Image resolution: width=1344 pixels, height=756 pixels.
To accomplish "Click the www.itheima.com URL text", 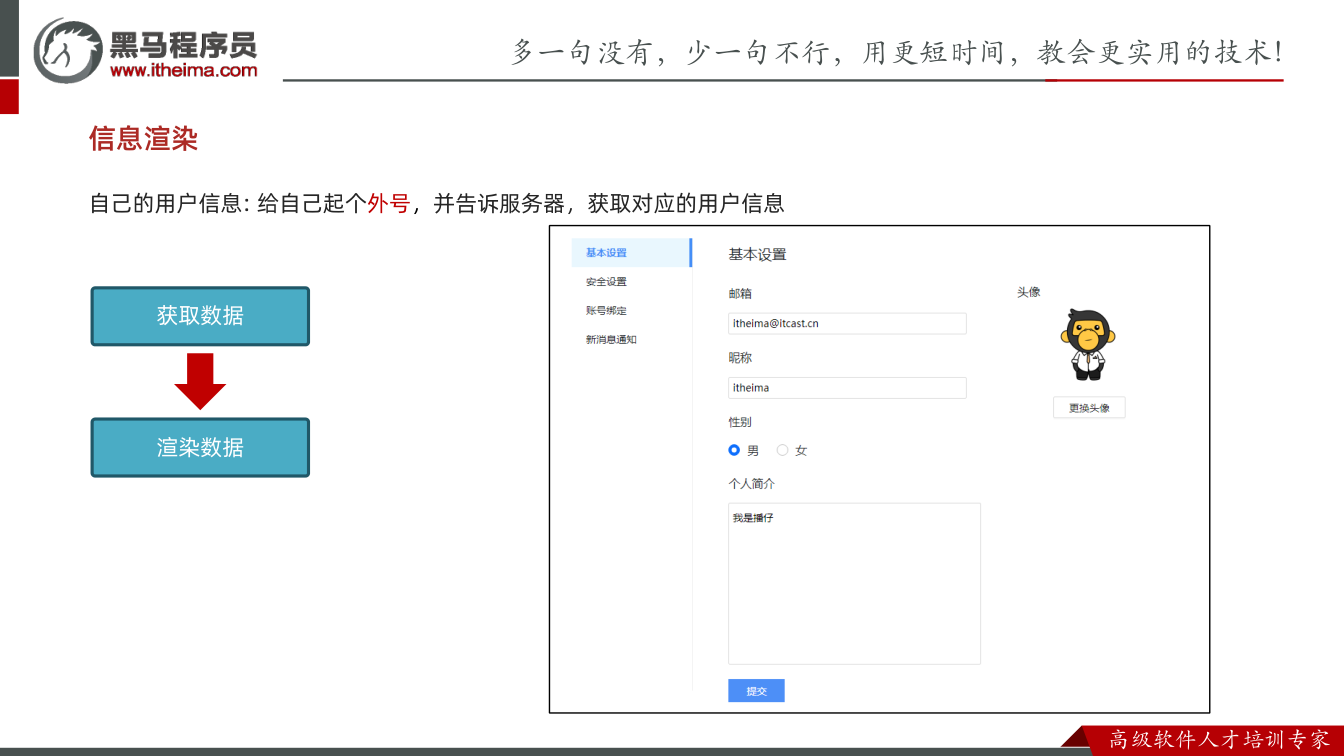I will tap(184, 70).
